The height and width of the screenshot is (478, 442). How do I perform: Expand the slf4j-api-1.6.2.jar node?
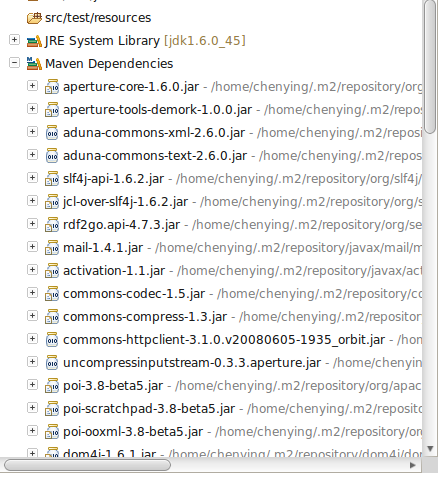tap(32, 178)
